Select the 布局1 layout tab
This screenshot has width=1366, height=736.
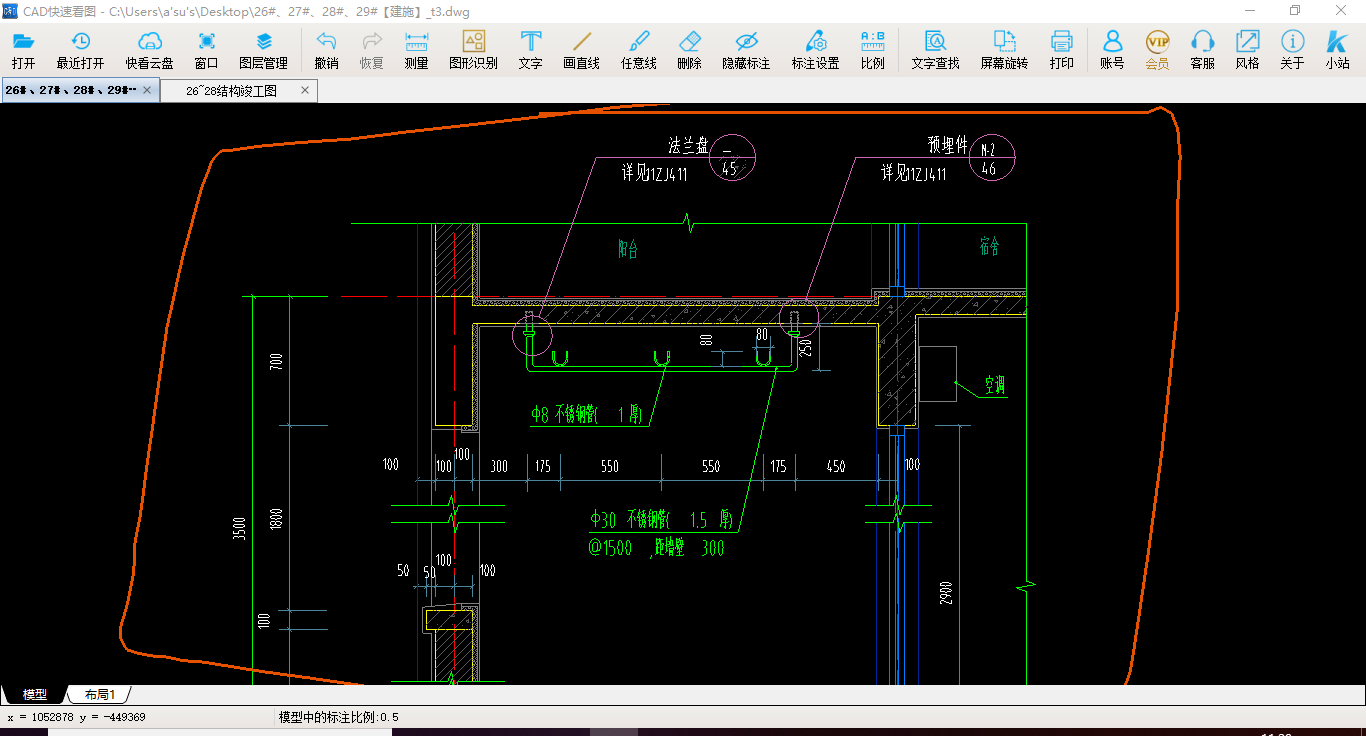click(99, 694)
